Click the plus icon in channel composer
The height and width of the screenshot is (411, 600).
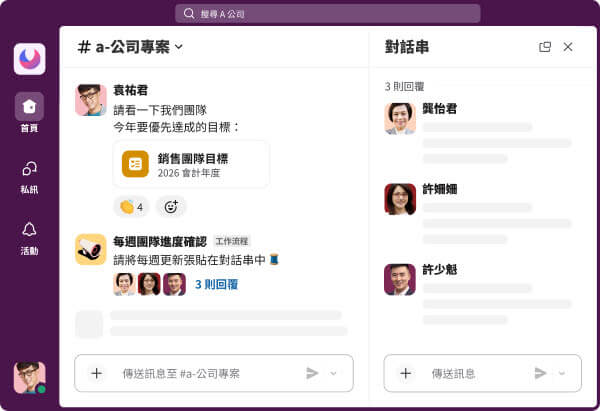pyautogui.click(x=96, y=373)
